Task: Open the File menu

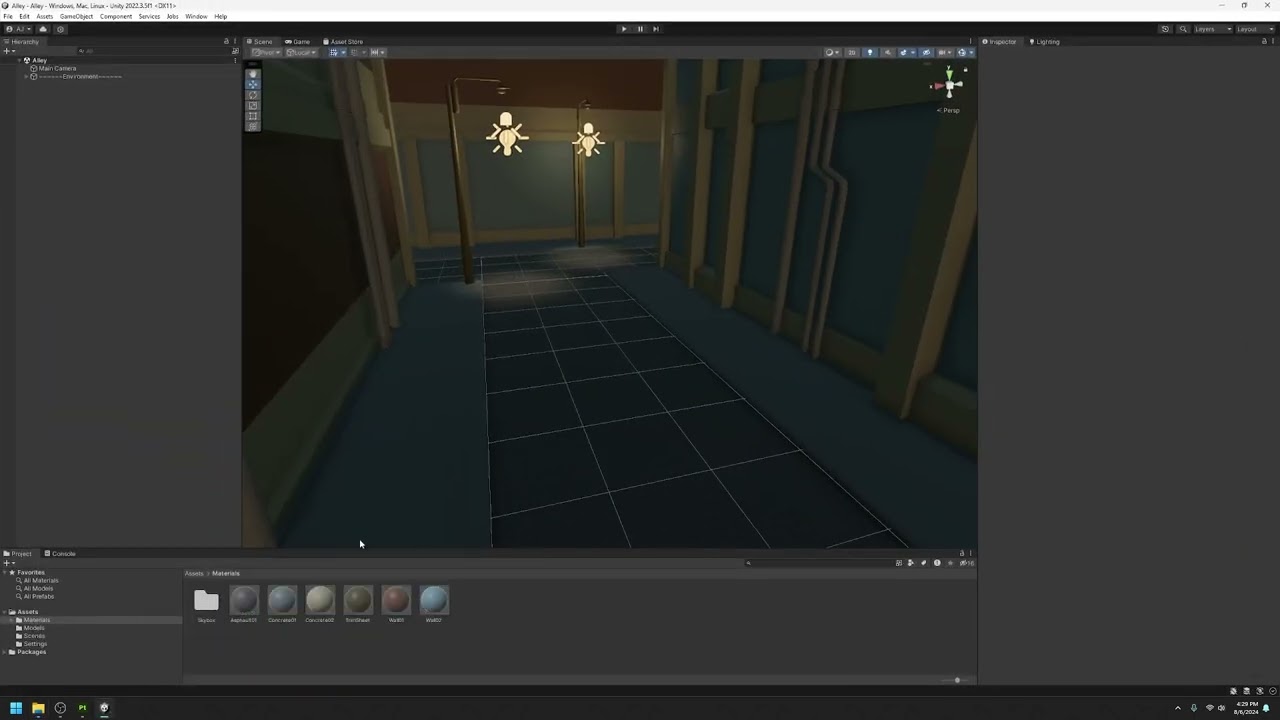Action: coord(8,16)
